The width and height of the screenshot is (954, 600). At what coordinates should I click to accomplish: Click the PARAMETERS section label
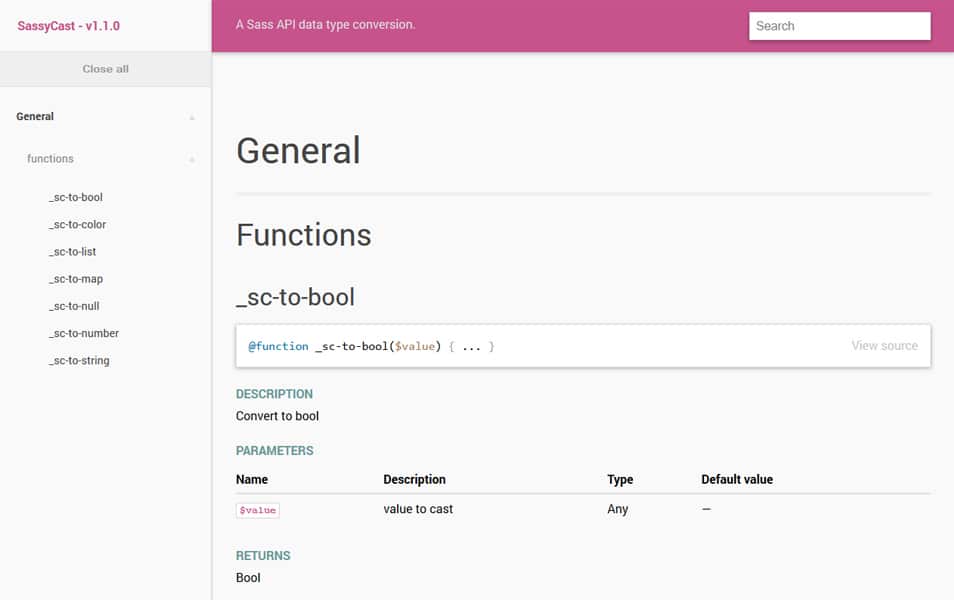pyautogui.click(x=274, y=450)
